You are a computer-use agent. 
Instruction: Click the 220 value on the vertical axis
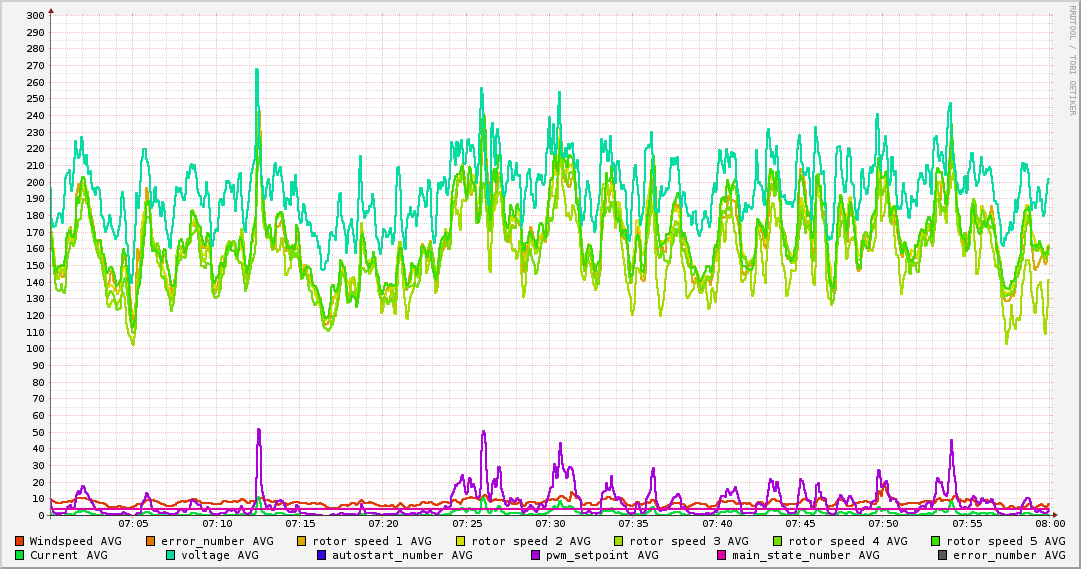click(36, 149)
